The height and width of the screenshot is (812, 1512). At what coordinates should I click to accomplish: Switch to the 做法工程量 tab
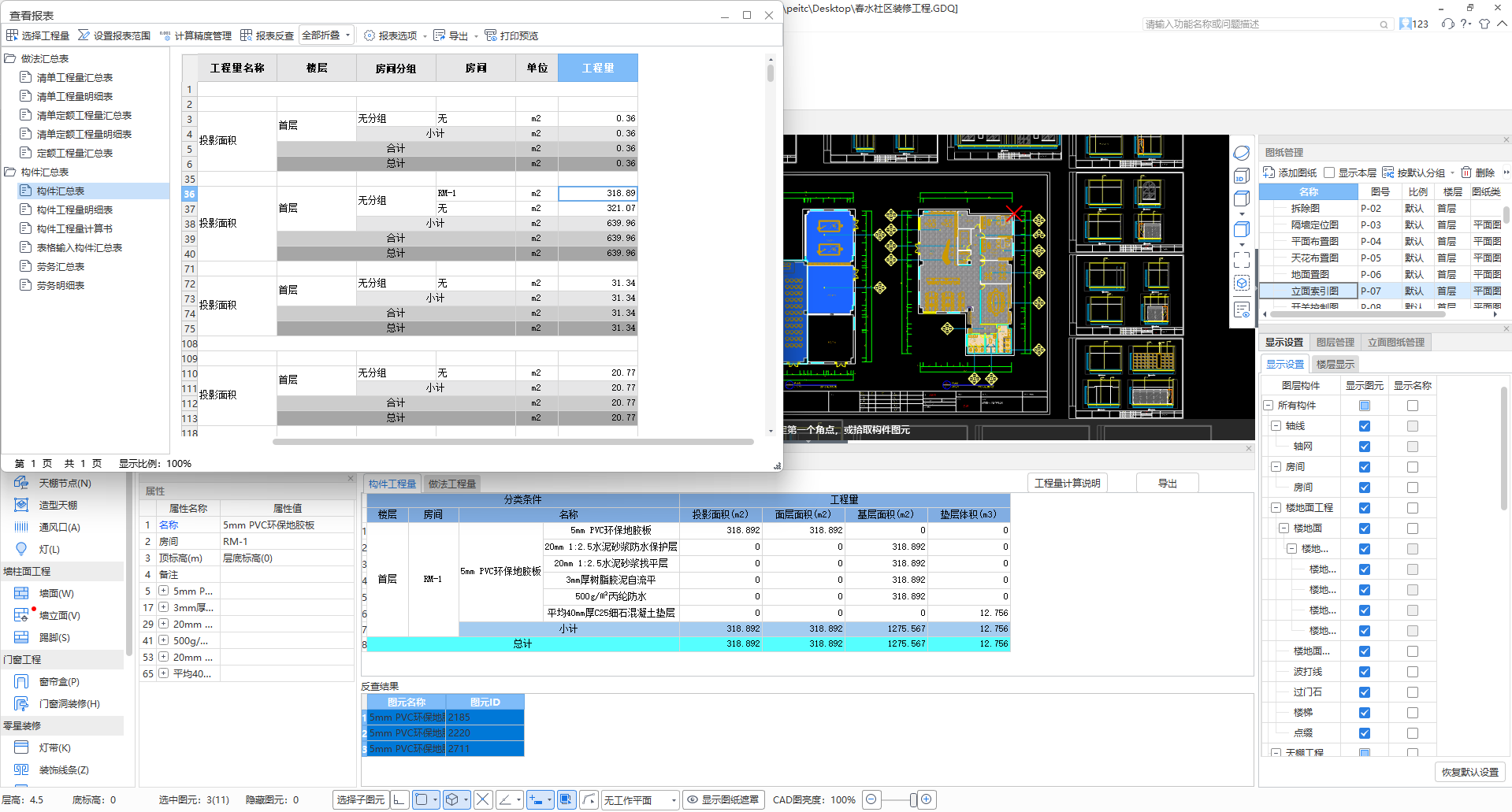452,484
